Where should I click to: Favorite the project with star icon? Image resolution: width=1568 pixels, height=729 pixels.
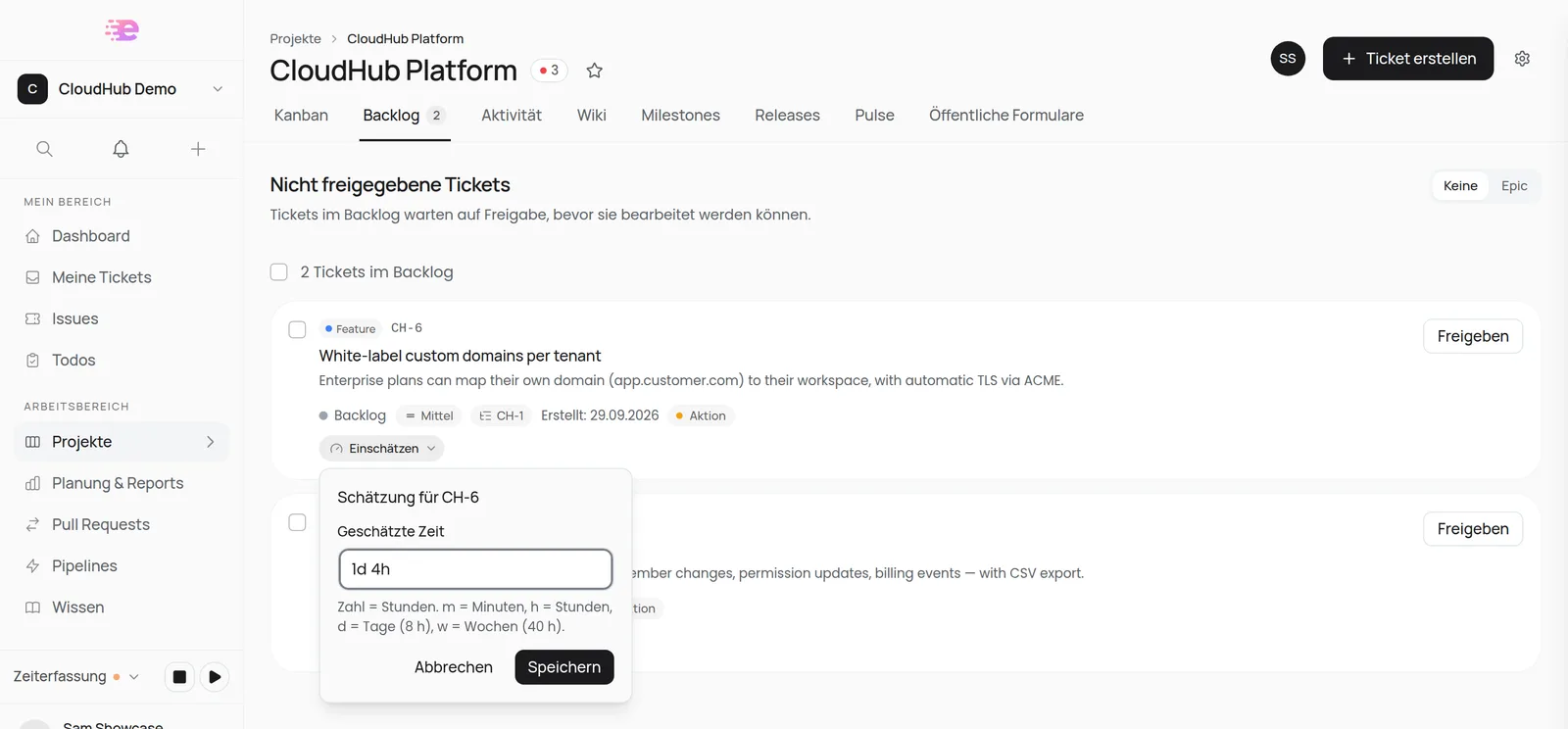click(594, 71)
